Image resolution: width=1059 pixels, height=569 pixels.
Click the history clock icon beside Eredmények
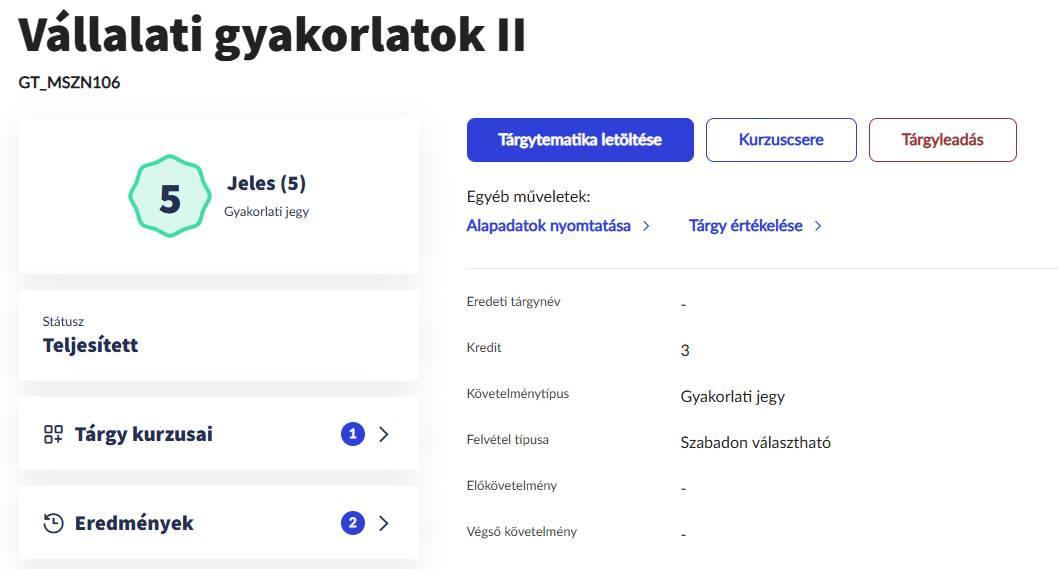pyautogui.click(x=53, y=523)
